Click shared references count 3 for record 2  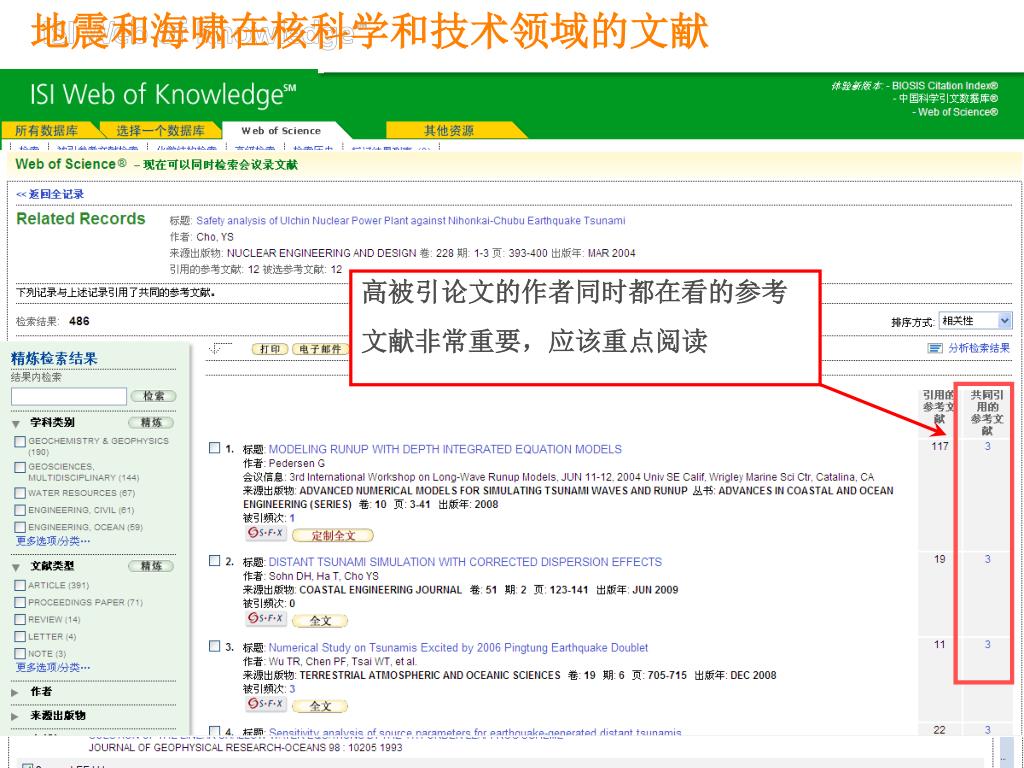click(x=987, y=559)
